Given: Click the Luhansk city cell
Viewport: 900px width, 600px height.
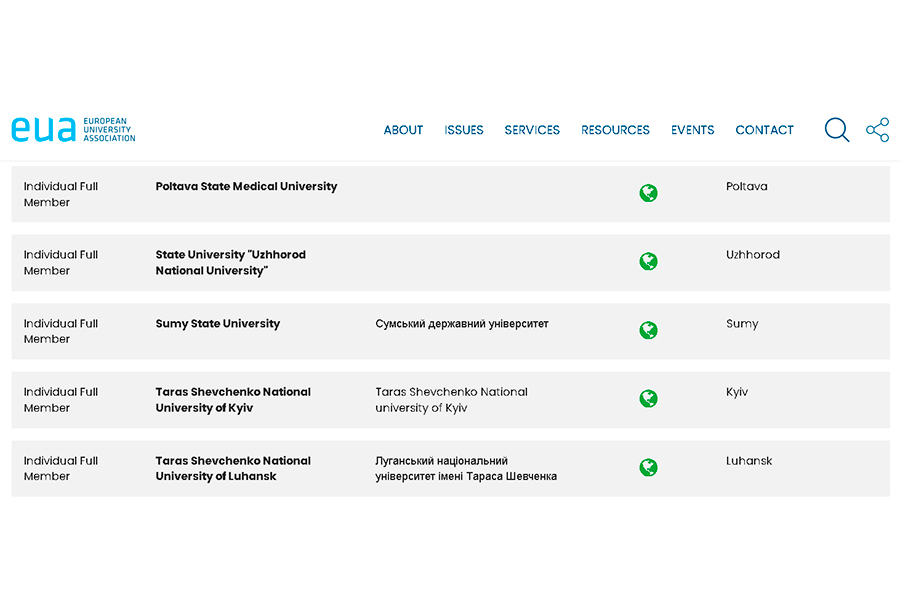Looking at the screenshot, I should (749, 461).
